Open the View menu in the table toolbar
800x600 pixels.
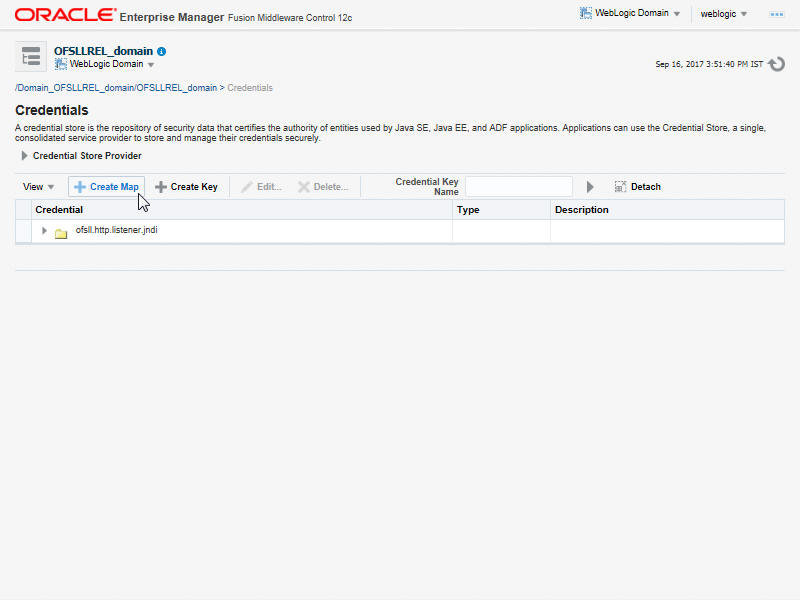(x=38, y=187)
